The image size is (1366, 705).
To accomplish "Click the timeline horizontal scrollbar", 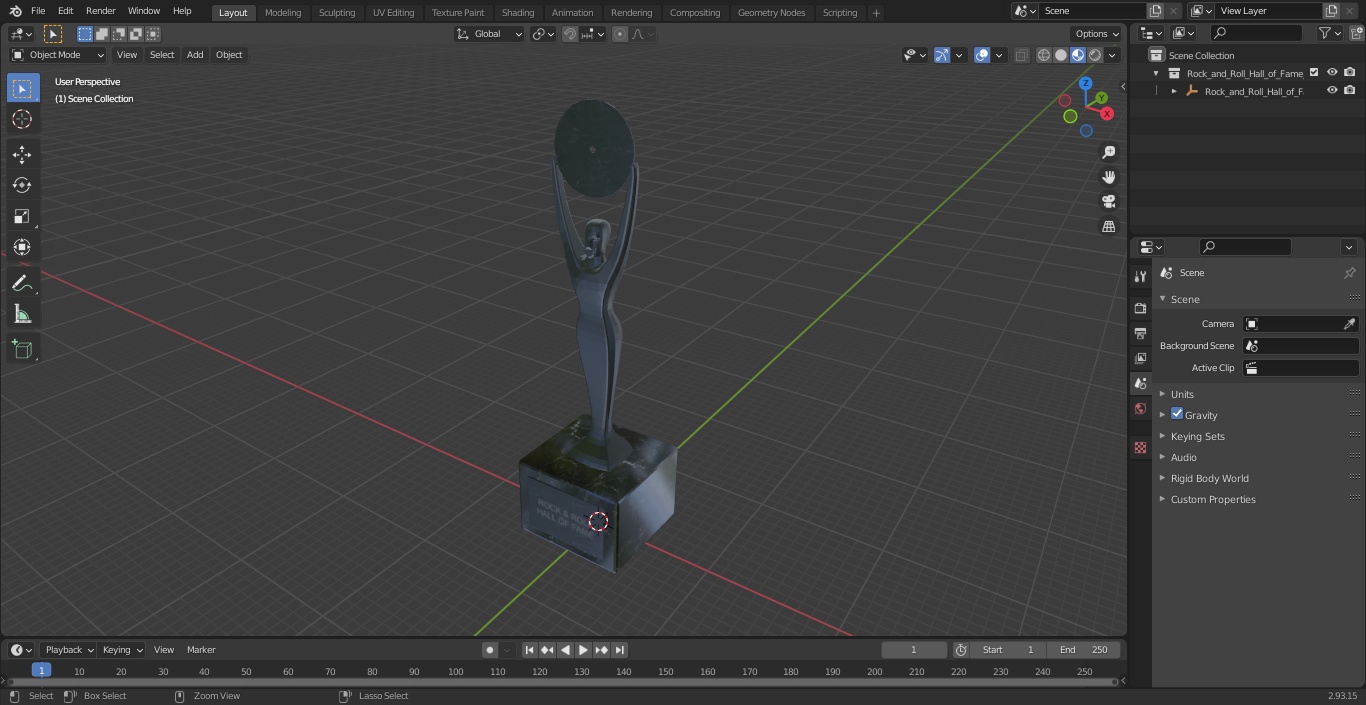I will pyautogui.click(x=562, y=682).
